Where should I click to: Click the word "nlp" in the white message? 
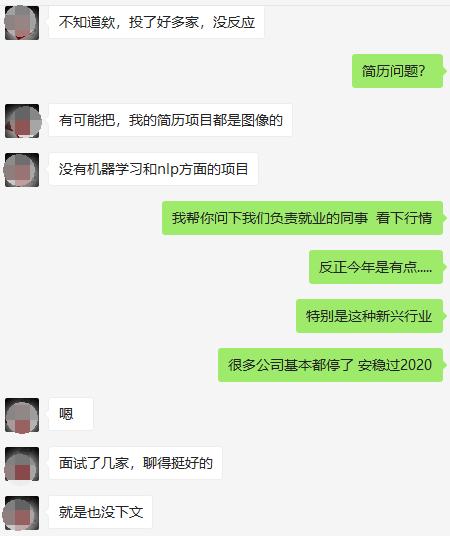168,170
